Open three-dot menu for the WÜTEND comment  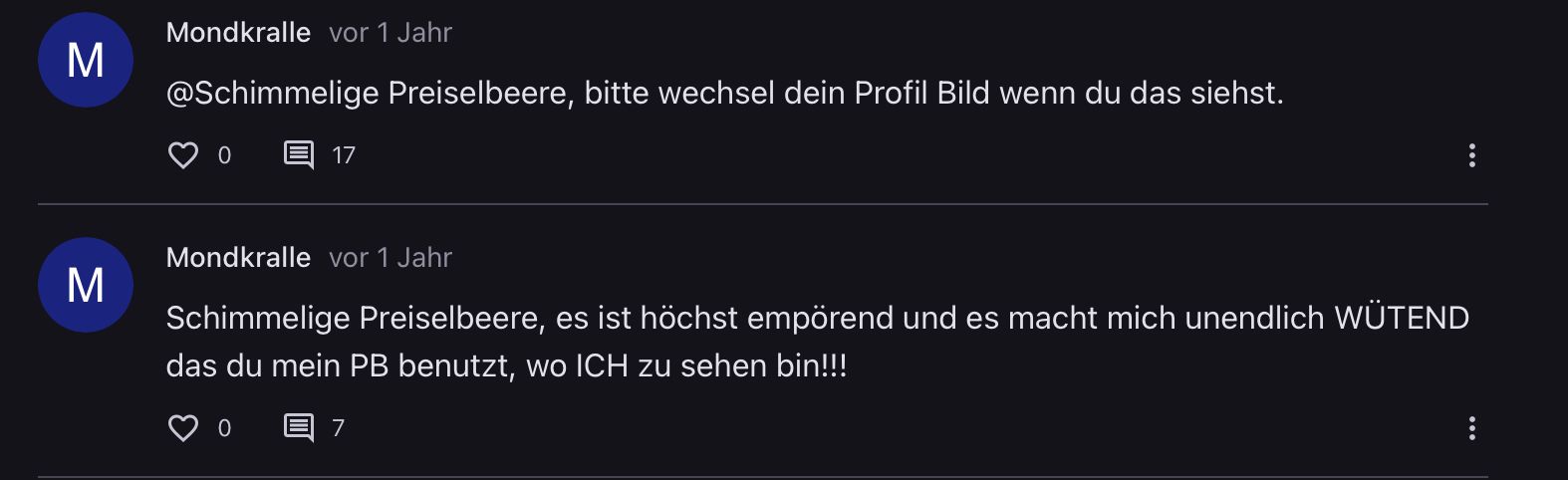point(1471,428)
